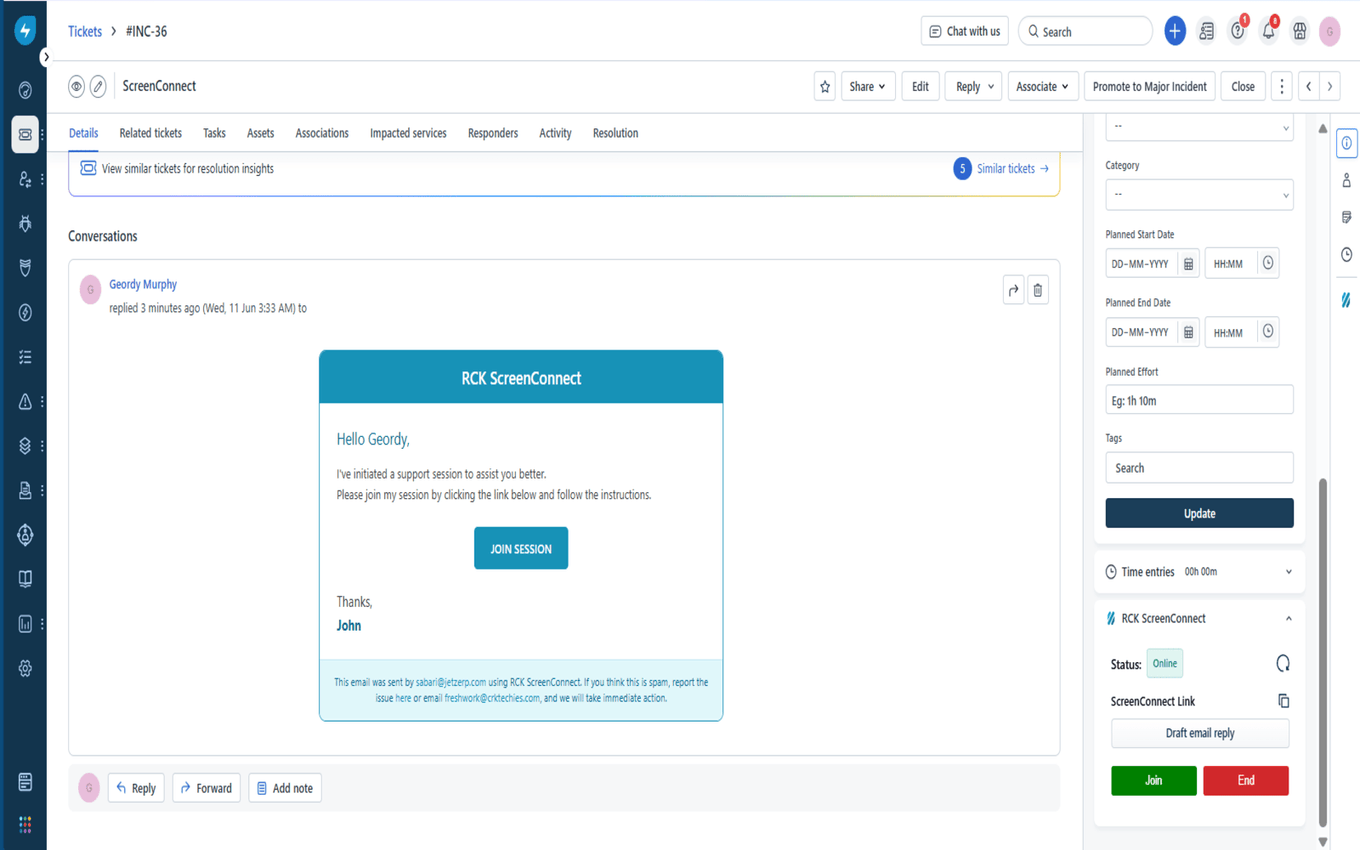The height and width of the screenshot is (850, 1360).
Task: Click Draft email reply button
Action: tap(1200, 733)
